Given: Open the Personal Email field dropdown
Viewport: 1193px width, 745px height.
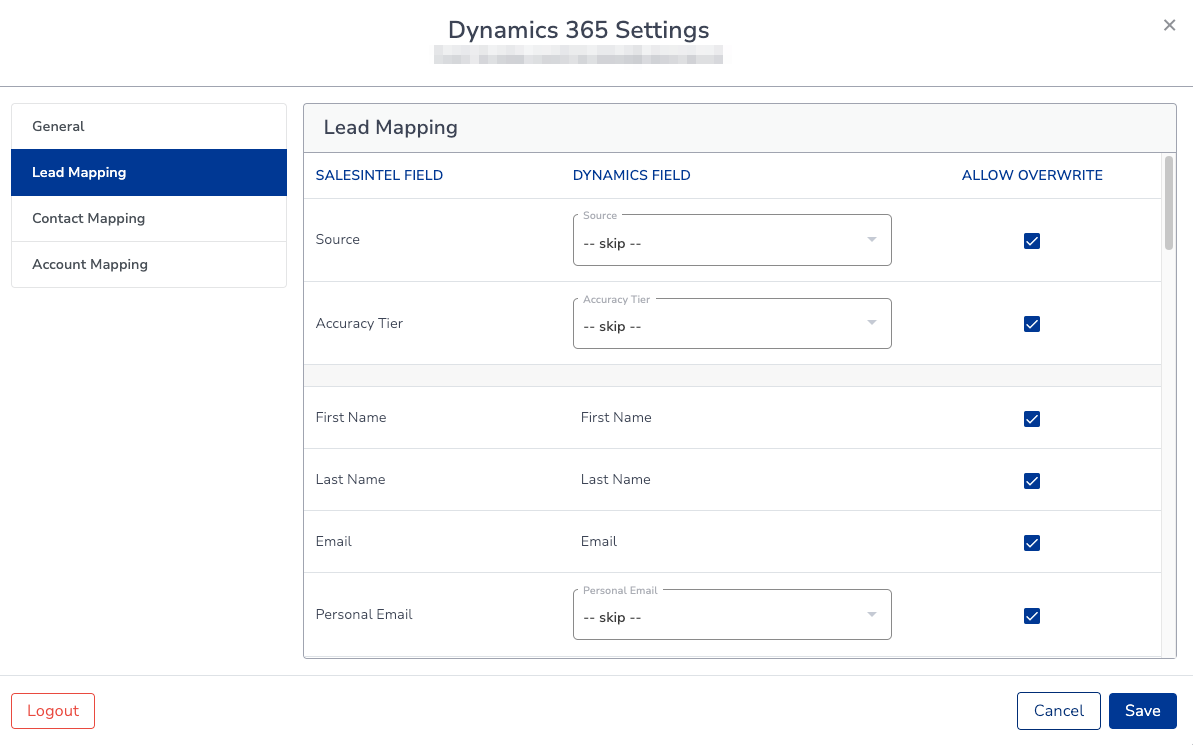Looking at the screenshot, I should [732, 615].
